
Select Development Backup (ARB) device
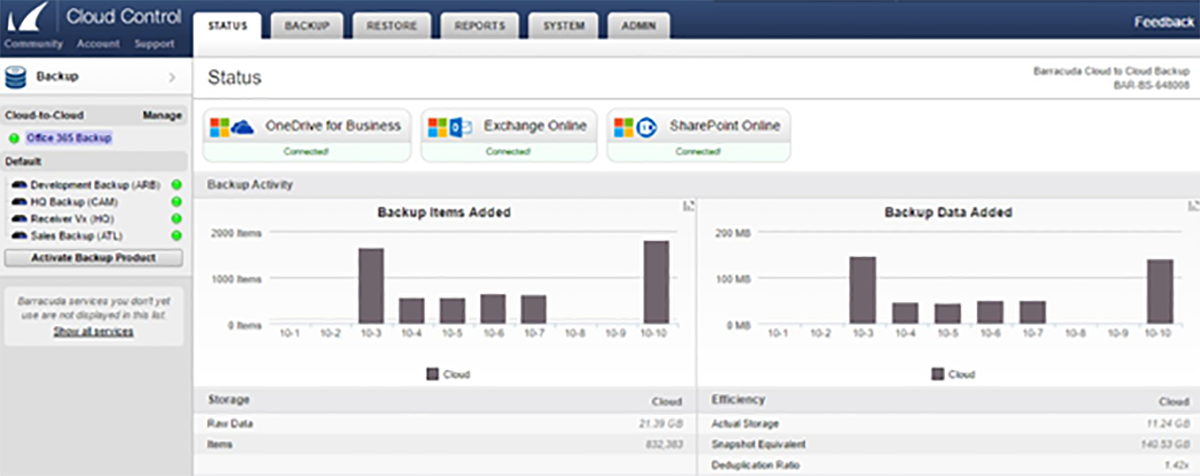[x=96, y=185]
